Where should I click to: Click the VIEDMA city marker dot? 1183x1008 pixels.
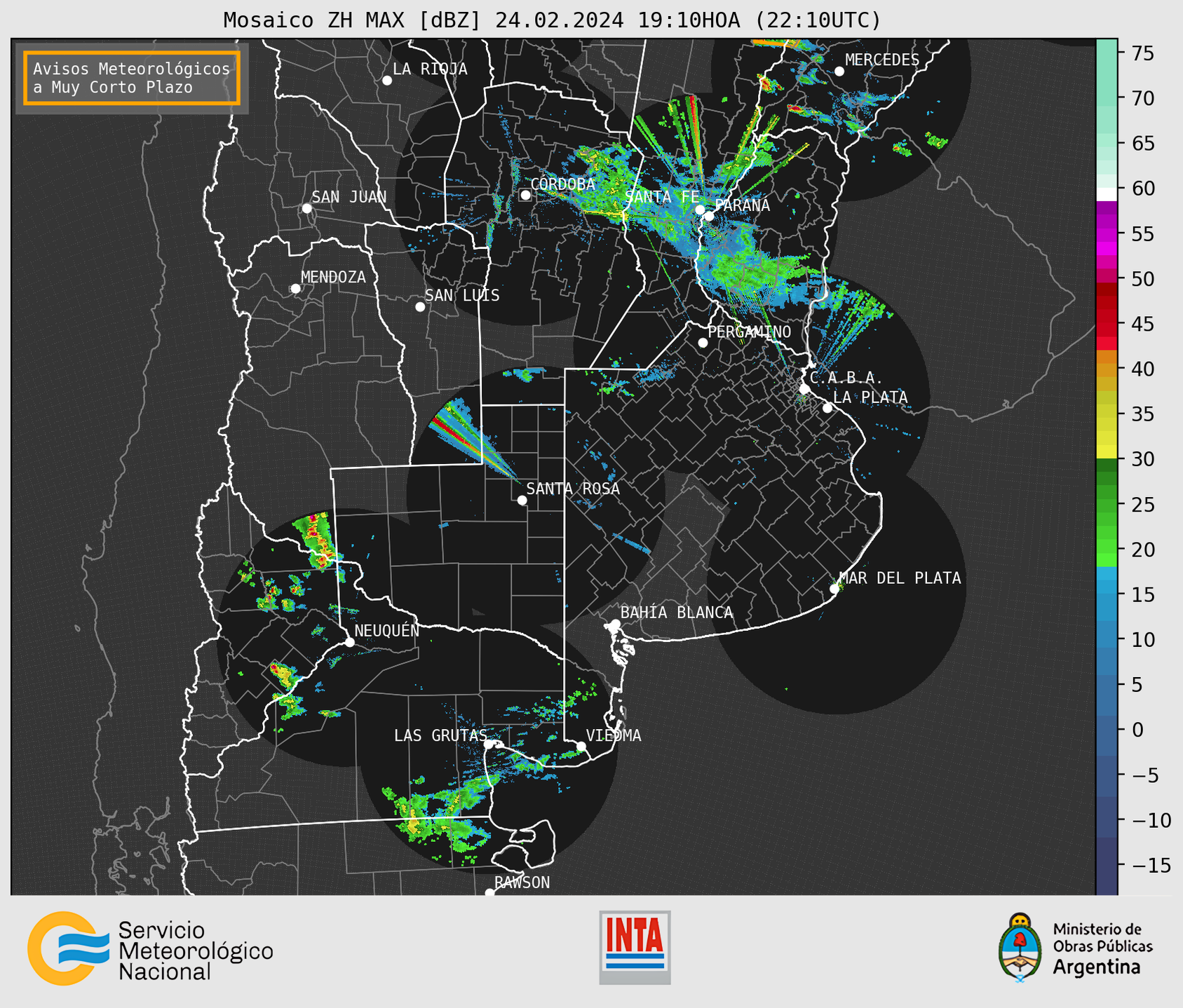(x=581, y=747)
